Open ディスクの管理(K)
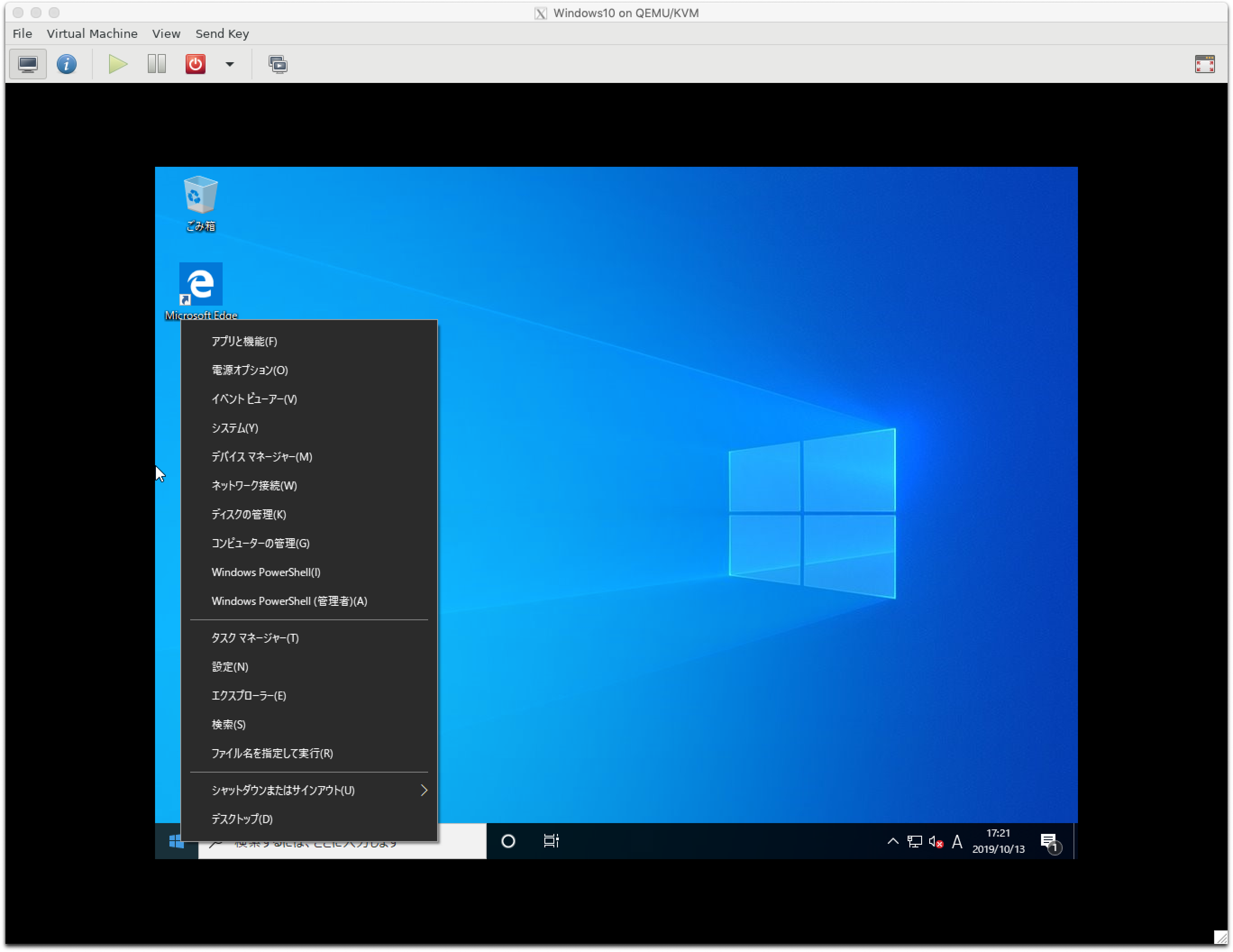The width and height of the screenshot is (1233, 952). pos(309,514)
